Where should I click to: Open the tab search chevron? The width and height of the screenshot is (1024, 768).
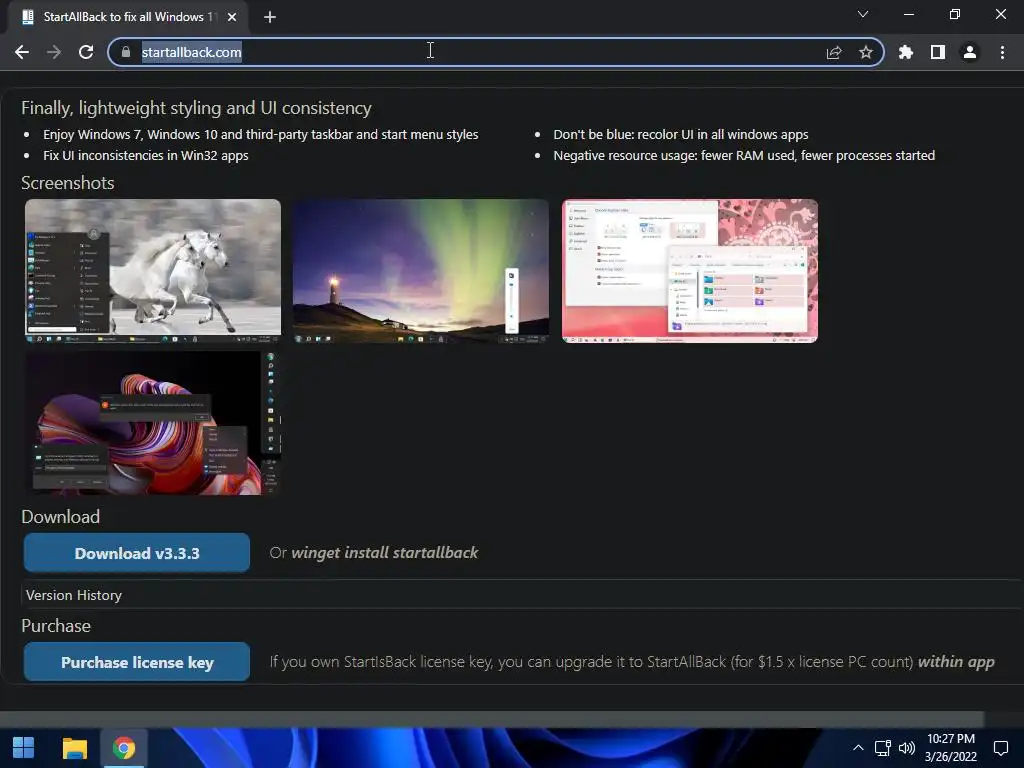pos(863,14)
